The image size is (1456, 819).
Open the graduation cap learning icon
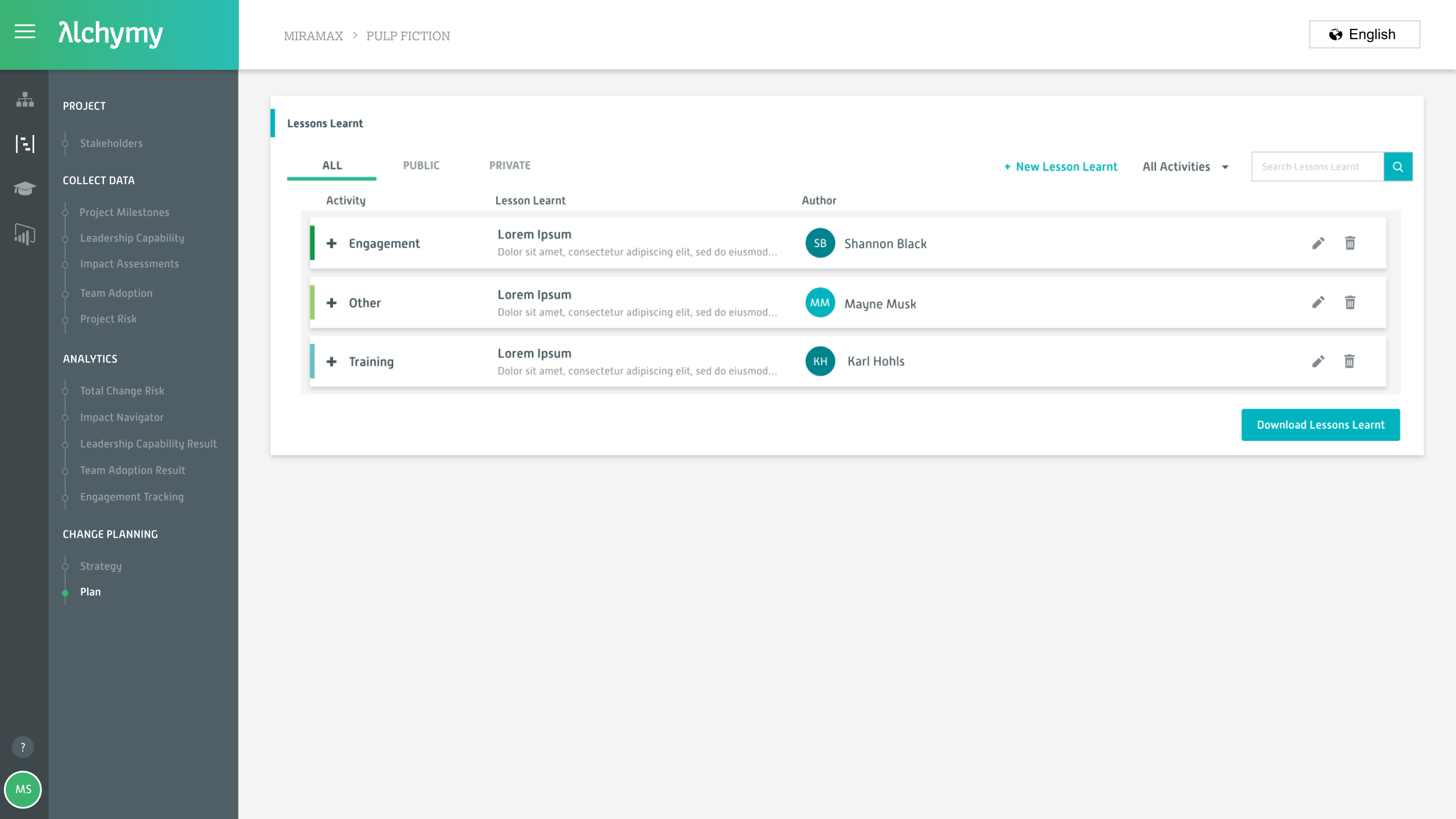coord(25,188)
